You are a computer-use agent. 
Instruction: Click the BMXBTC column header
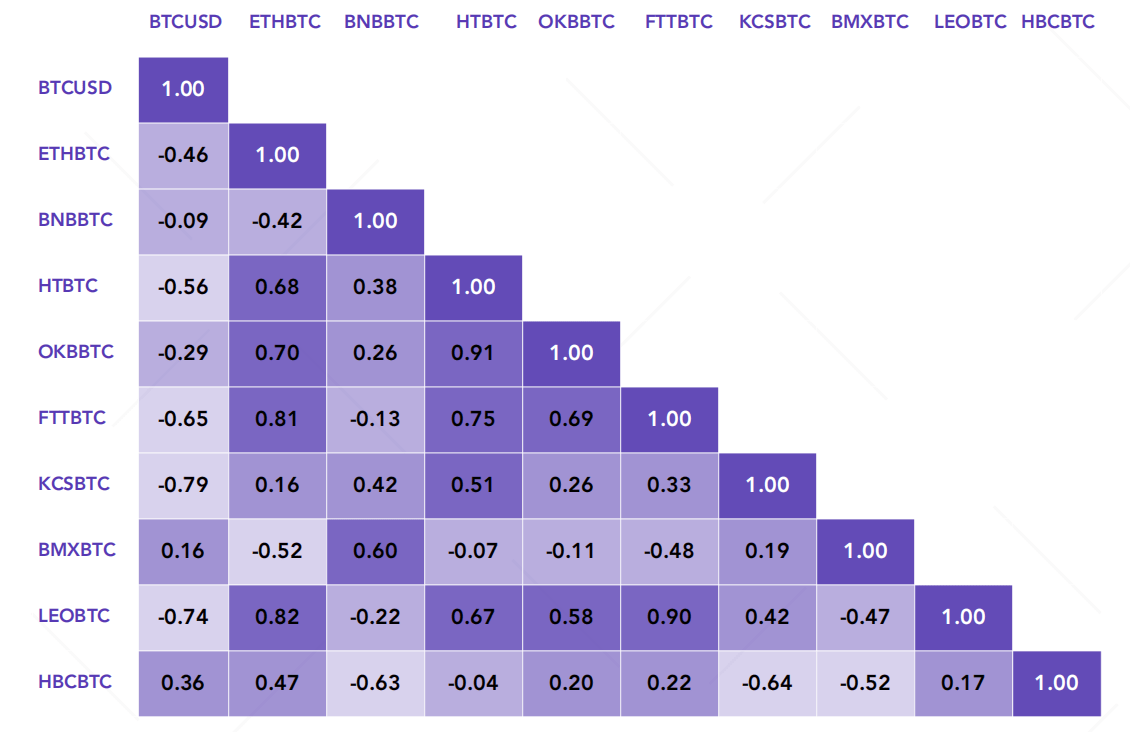pos(872,21)
